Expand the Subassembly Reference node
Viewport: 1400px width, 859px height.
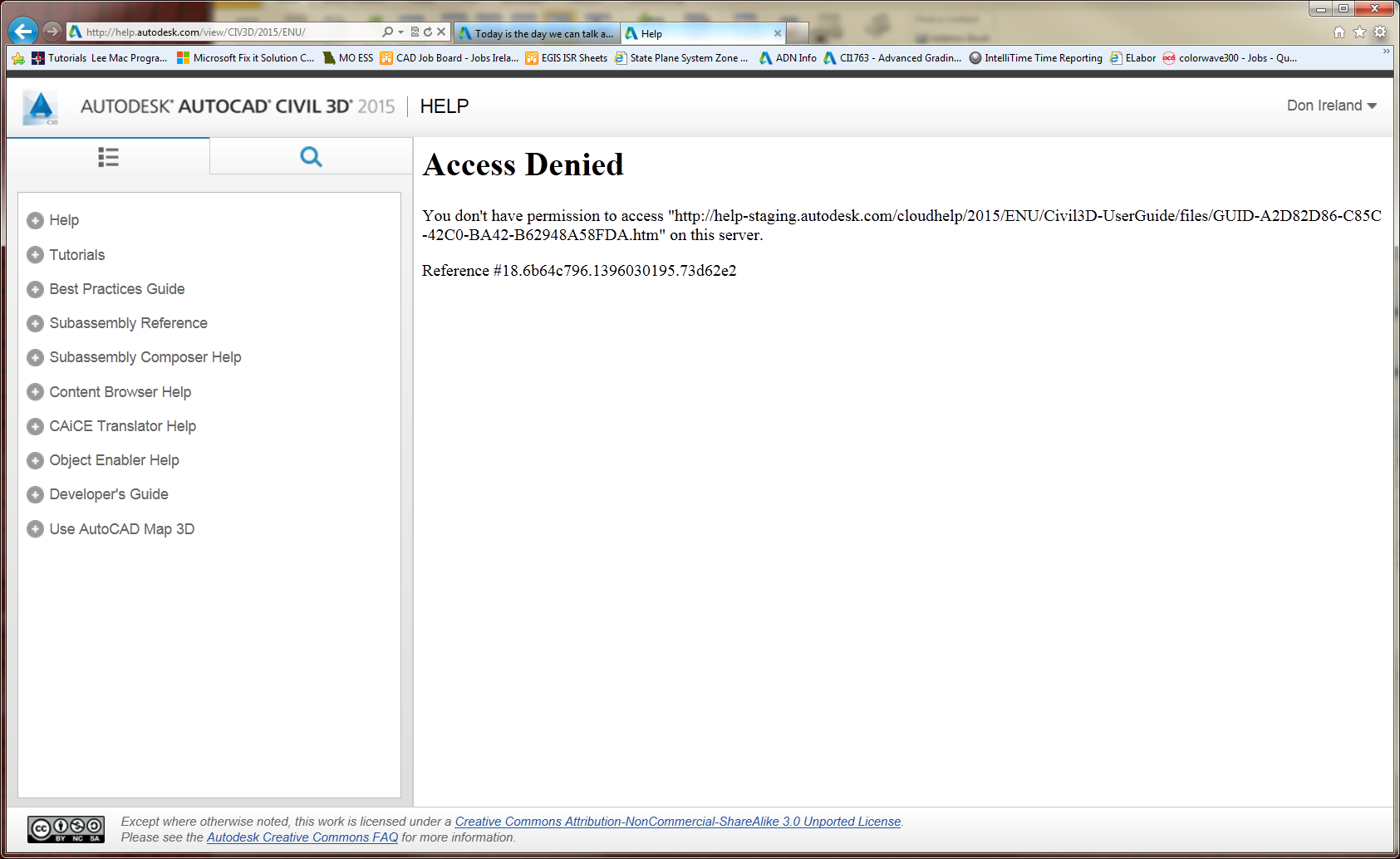pos(35,323)
